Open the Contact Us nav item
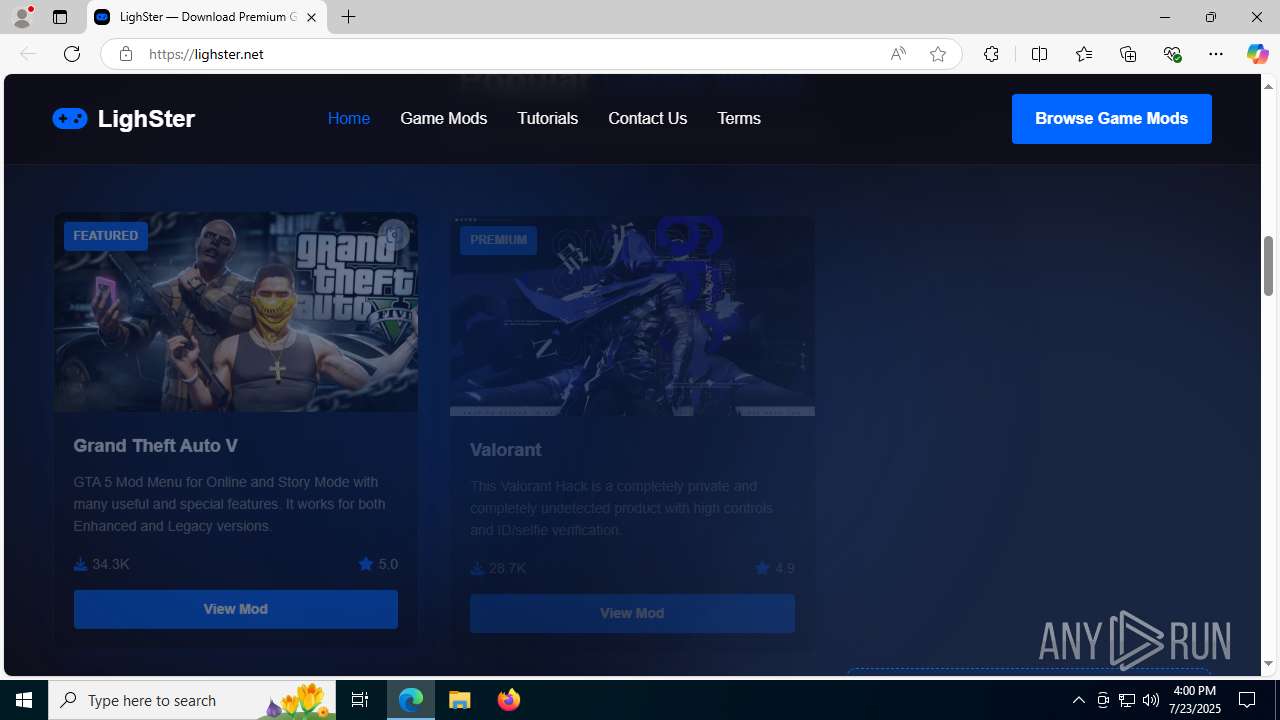This screenshot has width=1280, height=720. point(648,118)
